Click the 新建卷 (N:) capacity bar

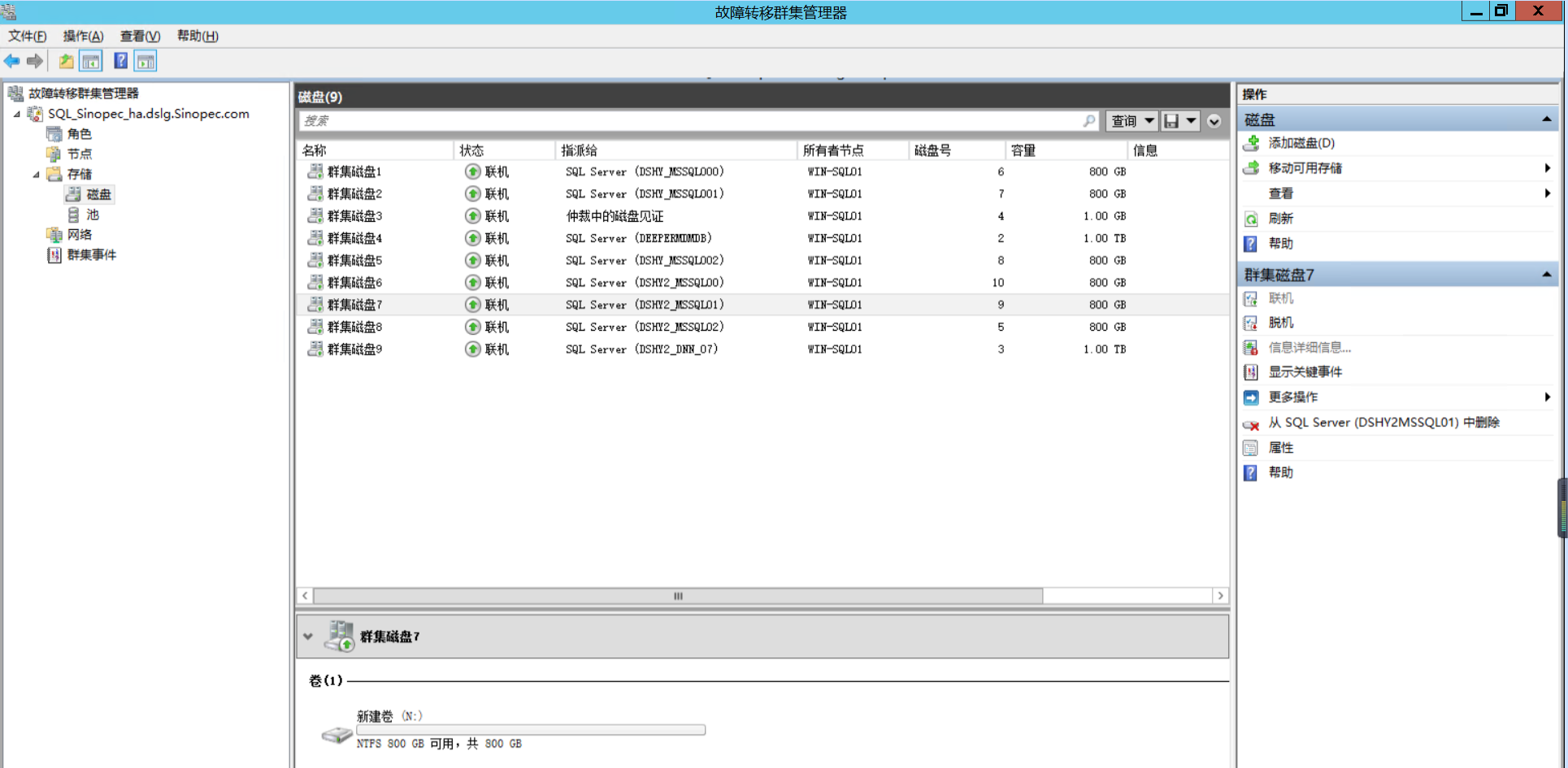pyautogui.click(x=531, y=730)
